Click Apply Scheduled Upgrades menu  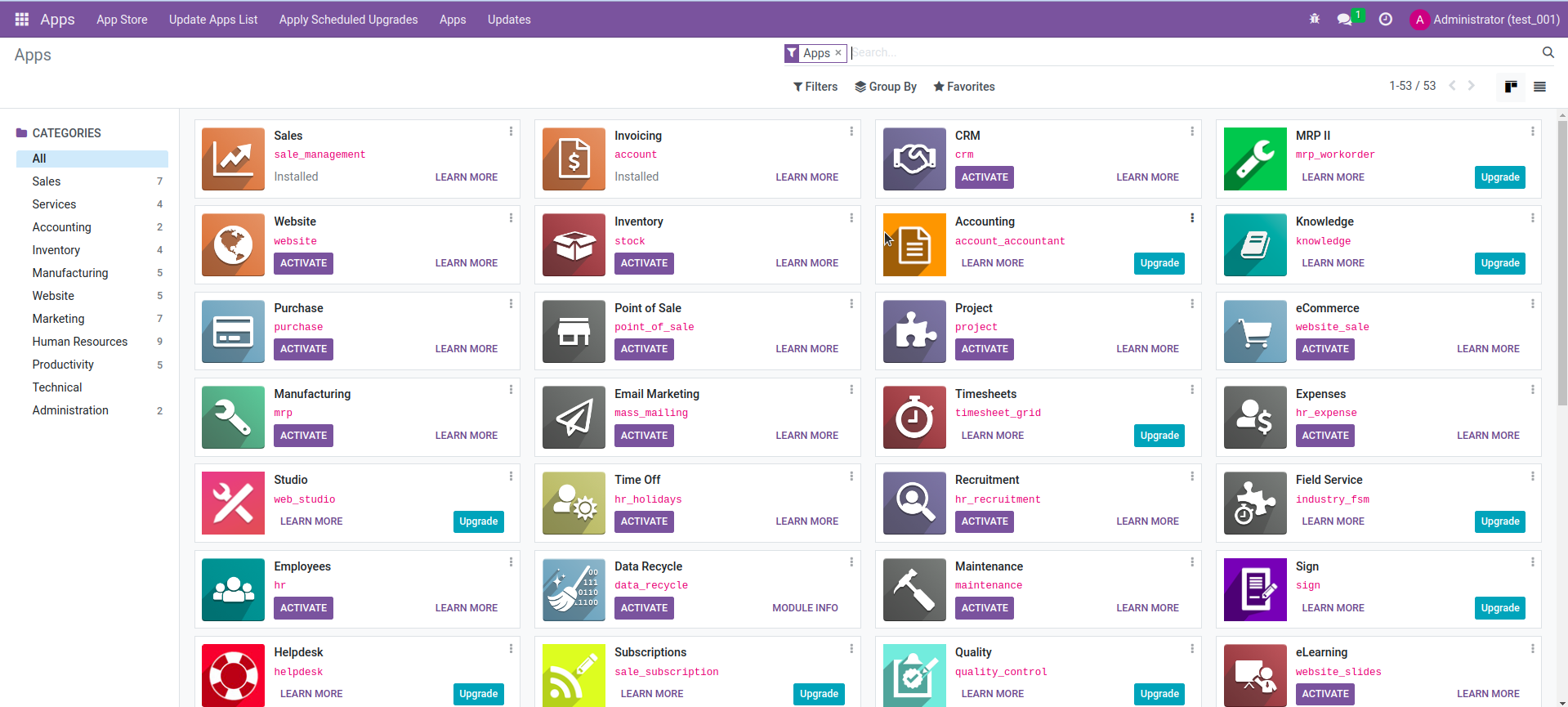[x=348, y=19]
